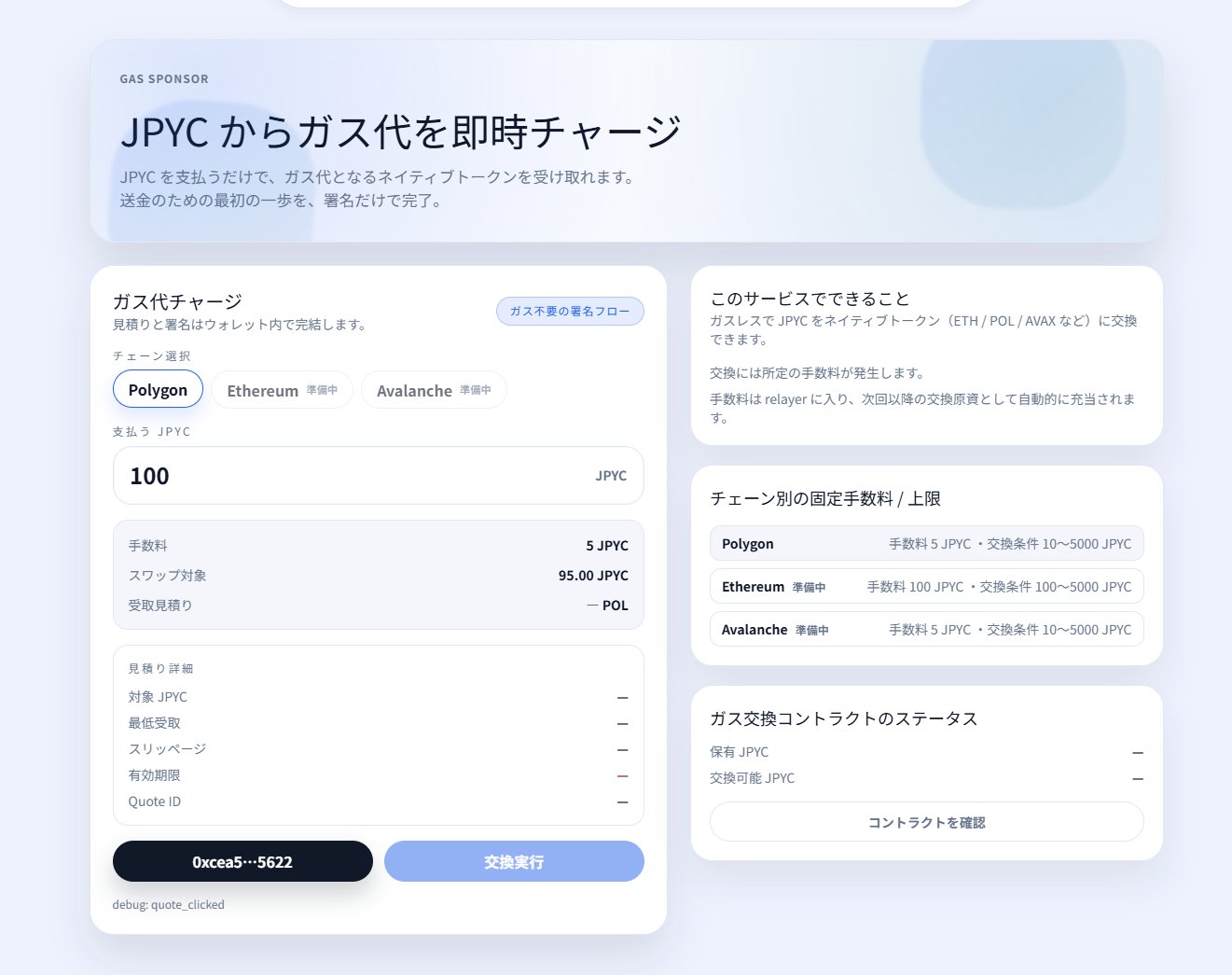Click the 手数料 5 JPYC value

click(x=607, y=546)
